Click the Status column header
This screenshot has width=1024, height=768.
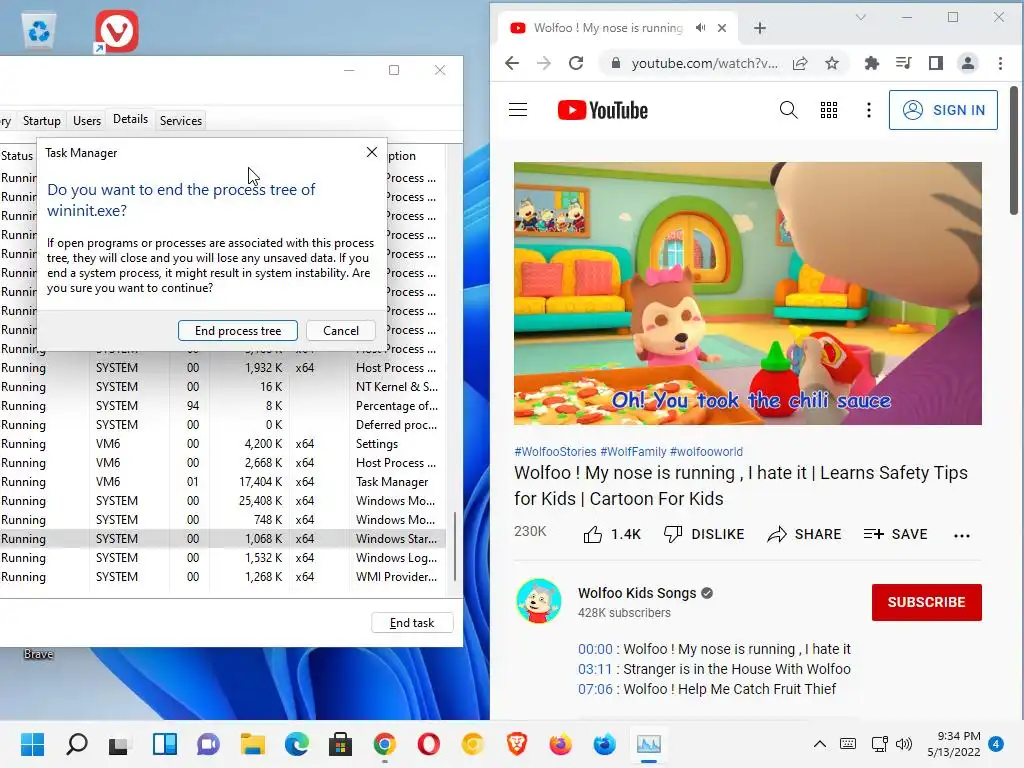tap(17, 155)
